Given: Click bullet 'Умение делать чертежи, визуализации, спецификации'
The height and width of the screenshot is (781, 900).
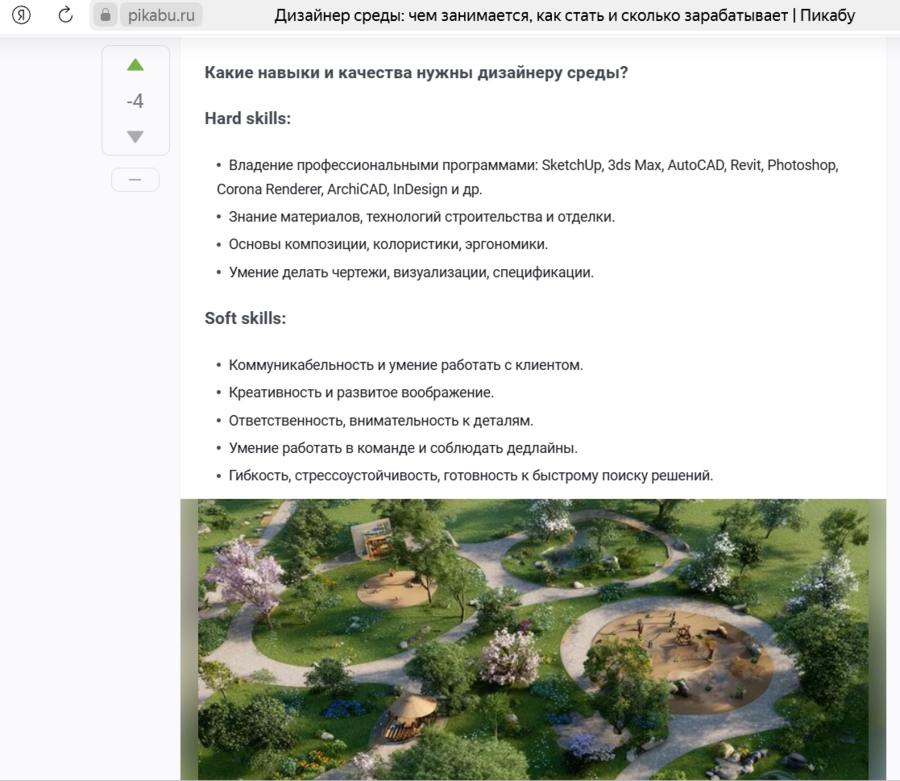Looking at the screenshot, I should (411, 272).
